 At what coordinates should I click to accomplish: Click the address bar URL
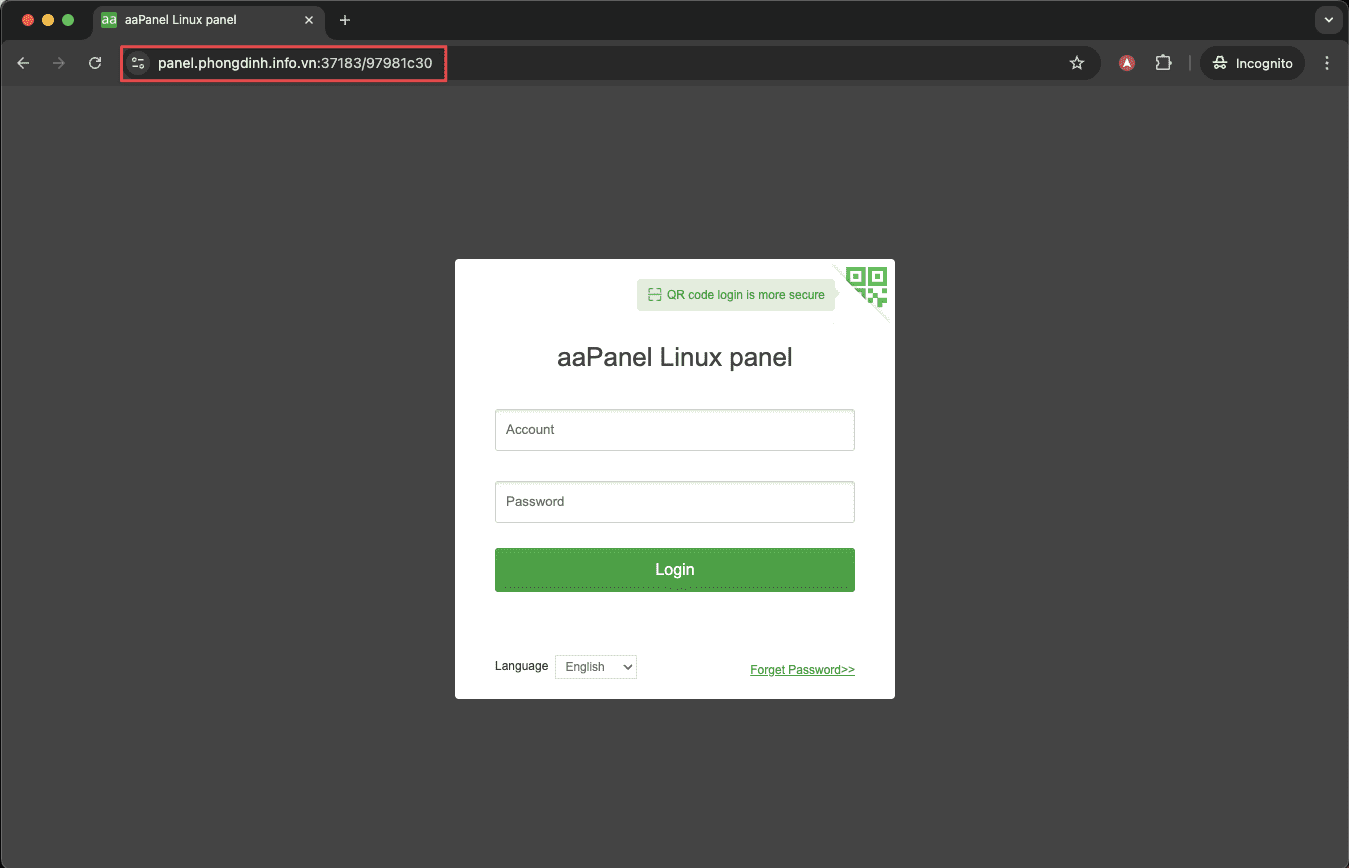[295, 63]
